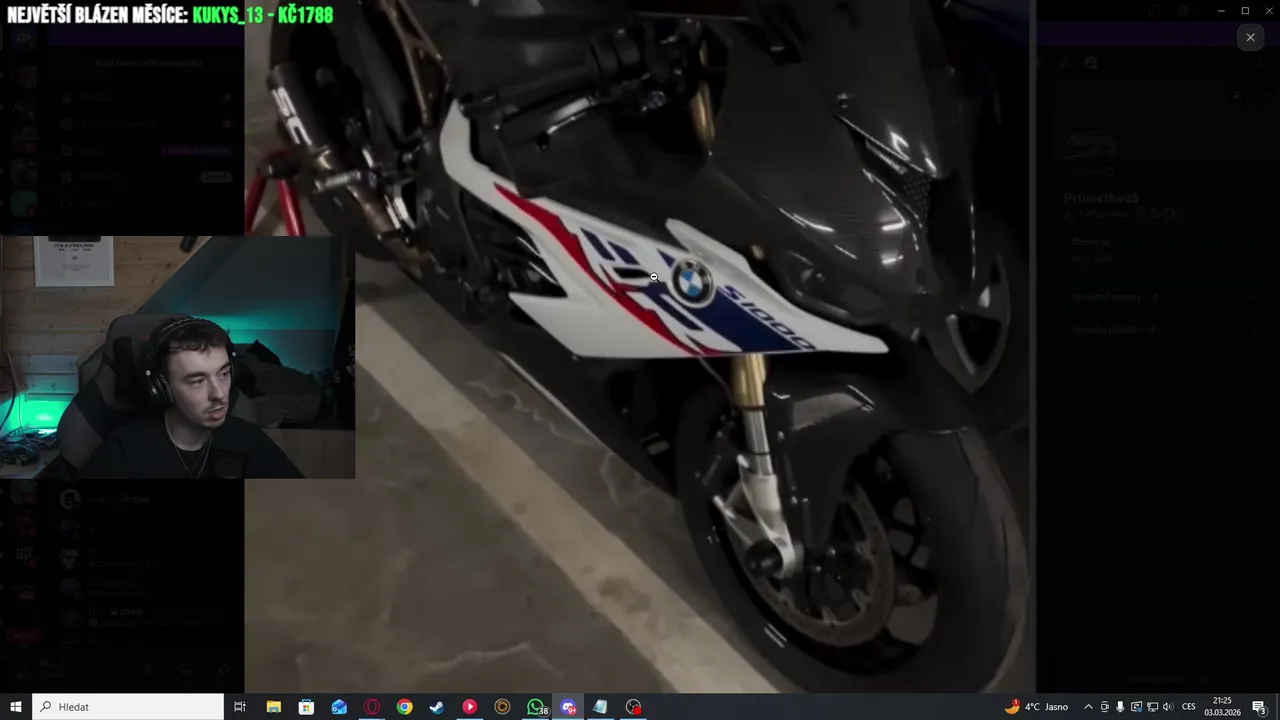Open Steam from the taskbar
The width and height of the screenshot is (1280, 720).
click(437, 707)
